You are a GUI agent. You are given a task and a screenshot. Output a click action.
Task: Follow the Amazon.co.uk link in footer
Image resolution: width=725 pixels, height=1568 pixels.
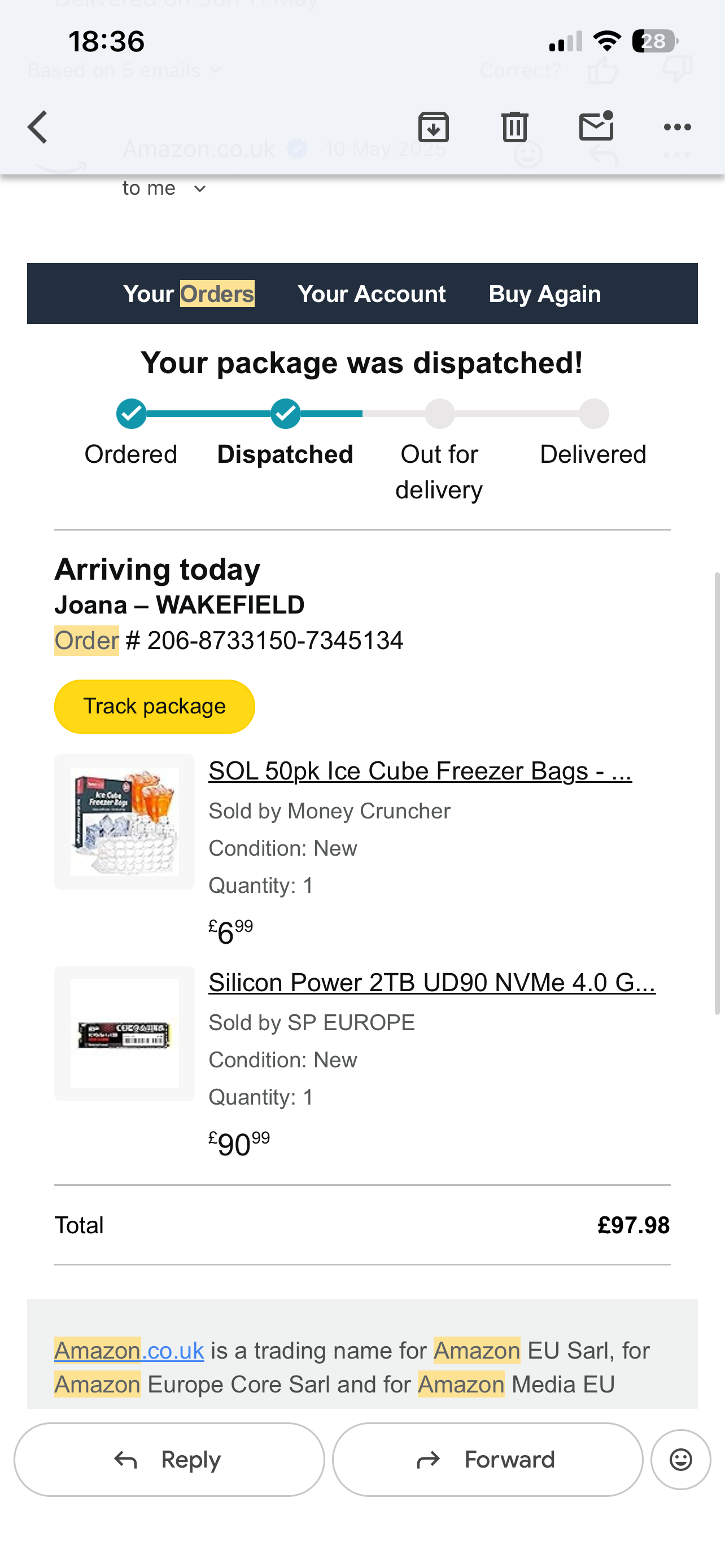[x=129, y=1351]
